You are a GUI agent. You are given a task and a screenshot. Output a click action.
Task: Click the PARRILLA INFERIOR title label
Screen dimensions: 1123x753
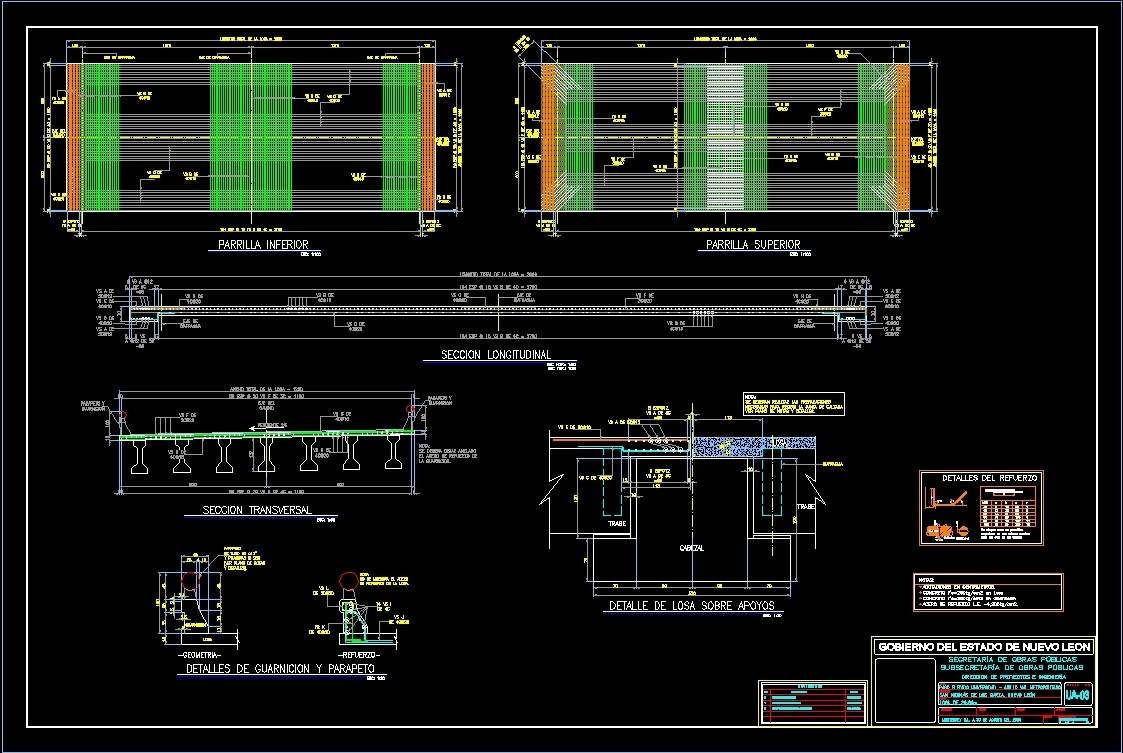264,243
